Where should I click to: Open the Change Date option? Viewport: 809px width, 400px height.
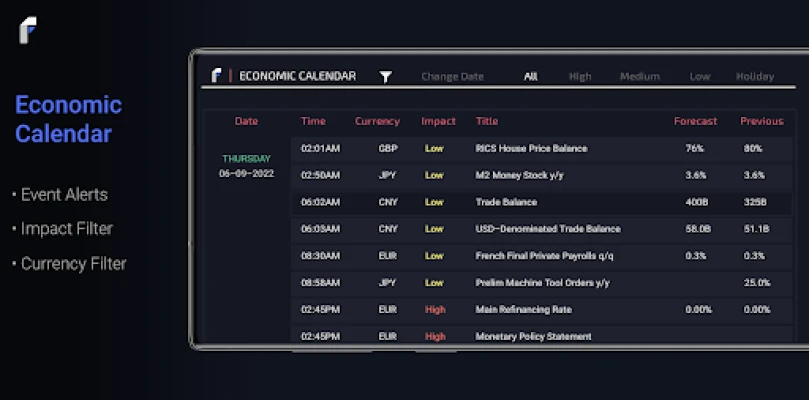coord(452,77)
